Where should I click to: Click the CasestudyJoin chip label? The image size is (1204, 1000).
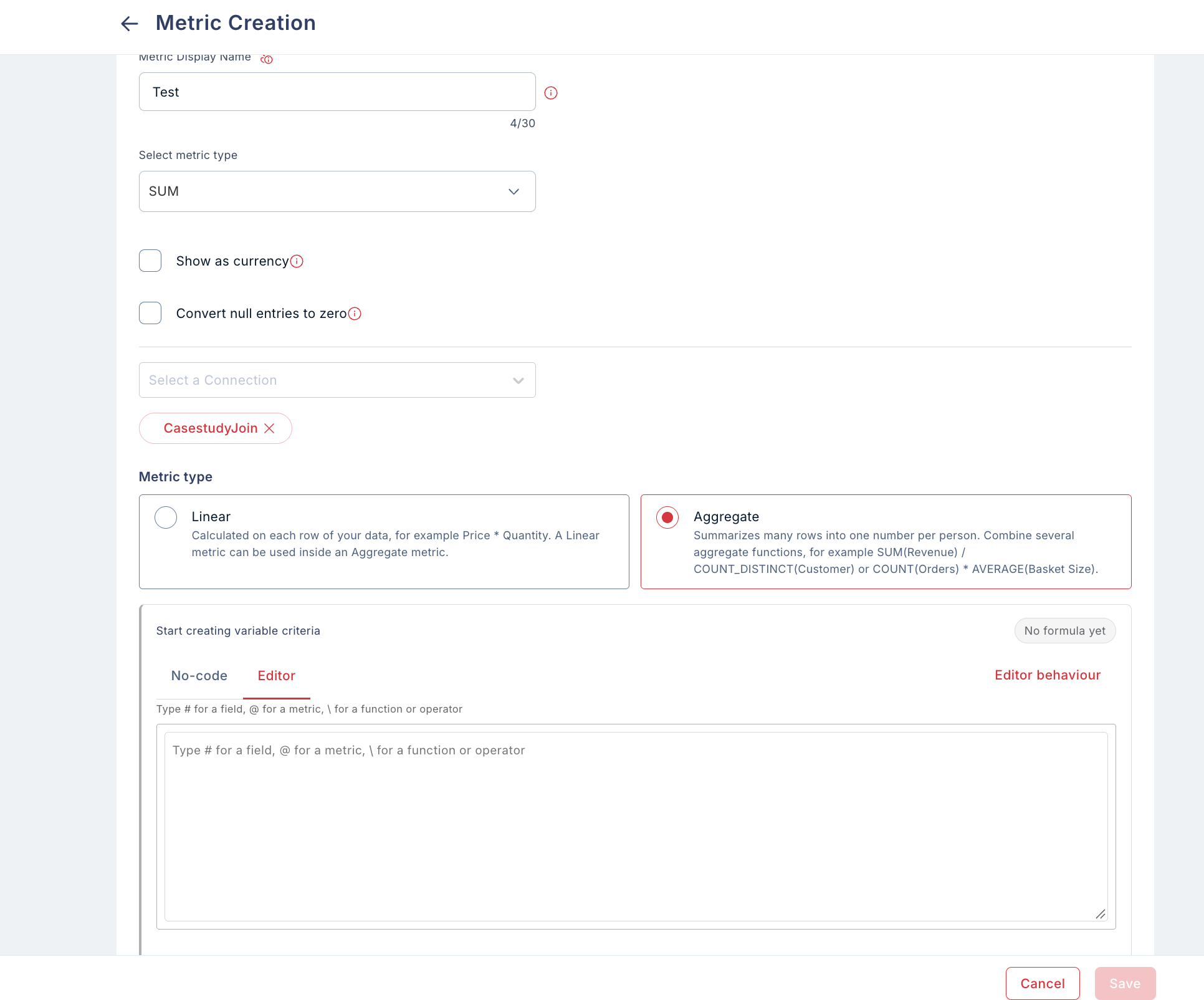211,428
